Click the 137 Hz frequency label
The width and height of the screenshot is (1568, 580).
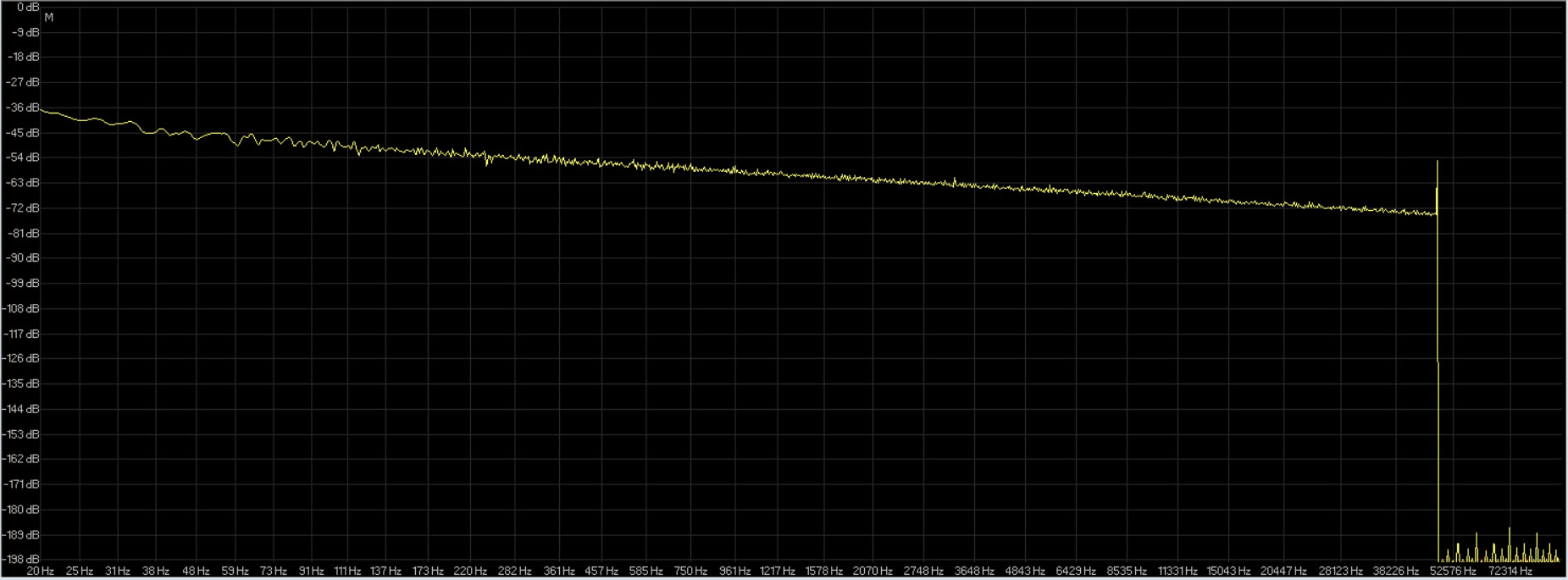[x=385, y=572]
